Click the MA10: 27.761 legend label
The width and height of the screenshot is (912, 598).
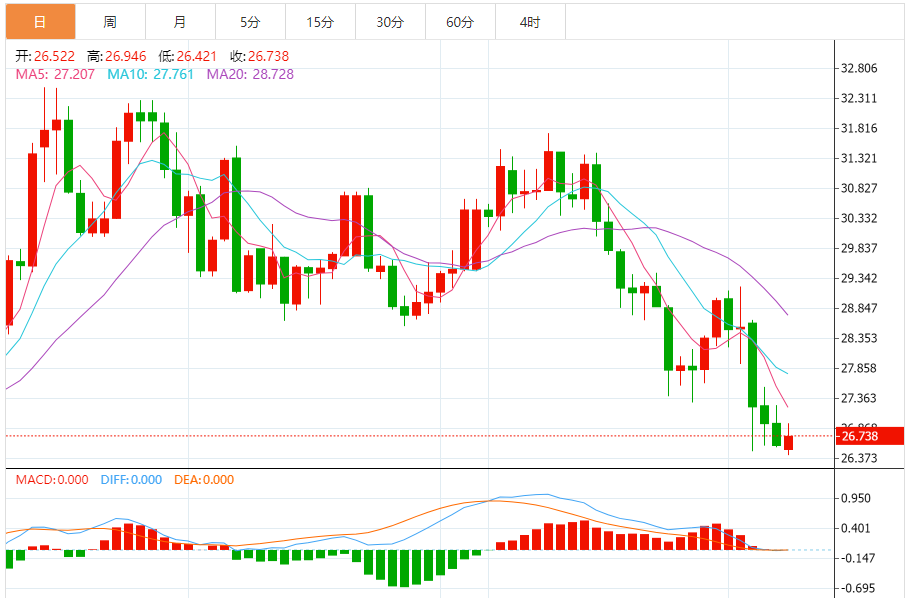tap(150, 74)
